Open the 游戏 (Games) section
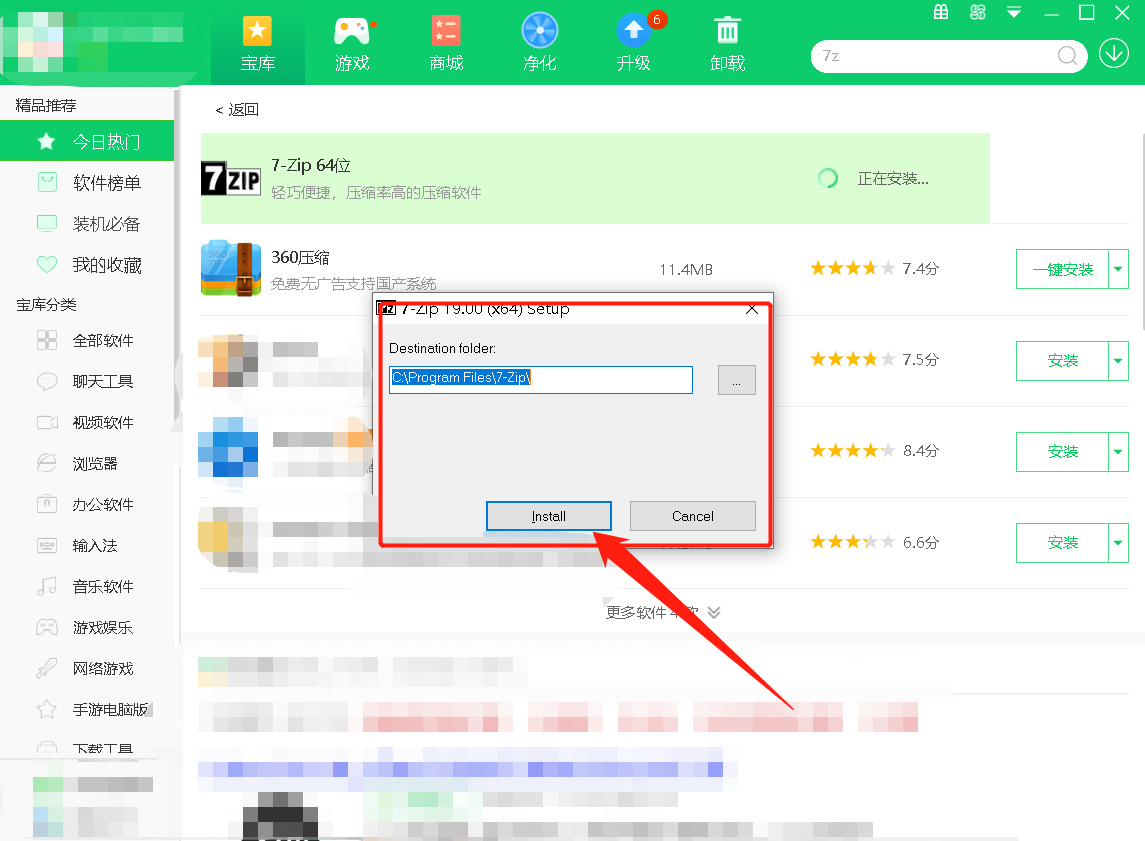 point(352,42)
